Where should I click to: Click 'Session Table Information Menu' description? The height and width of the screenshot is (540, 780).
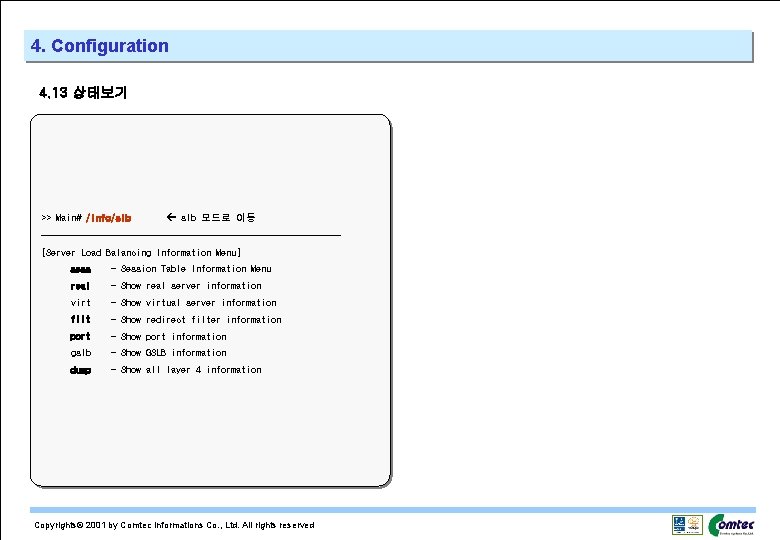pos(196,269)
